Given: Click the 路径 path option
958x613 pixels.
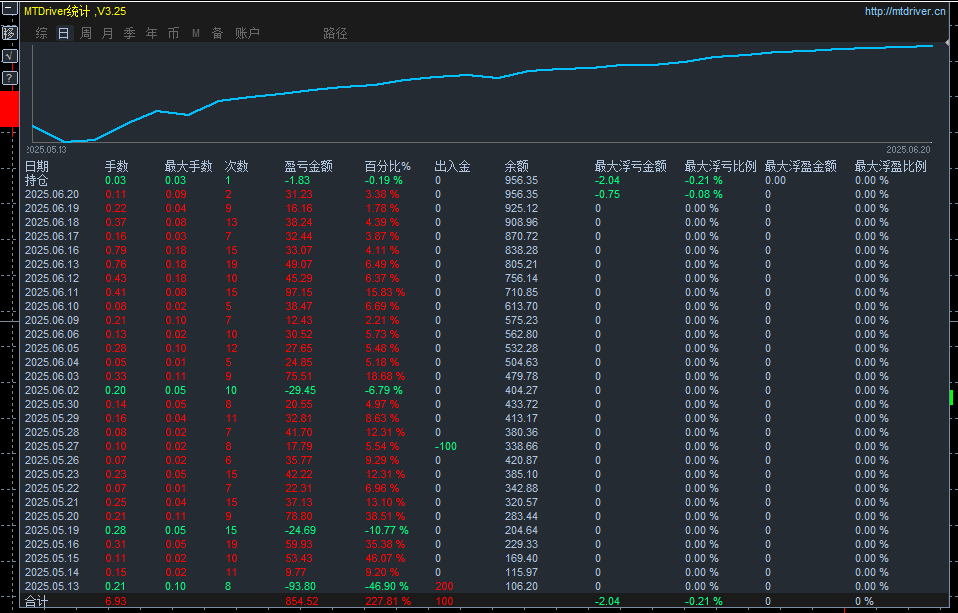Looking at the screenshot, I should [334, 32].
